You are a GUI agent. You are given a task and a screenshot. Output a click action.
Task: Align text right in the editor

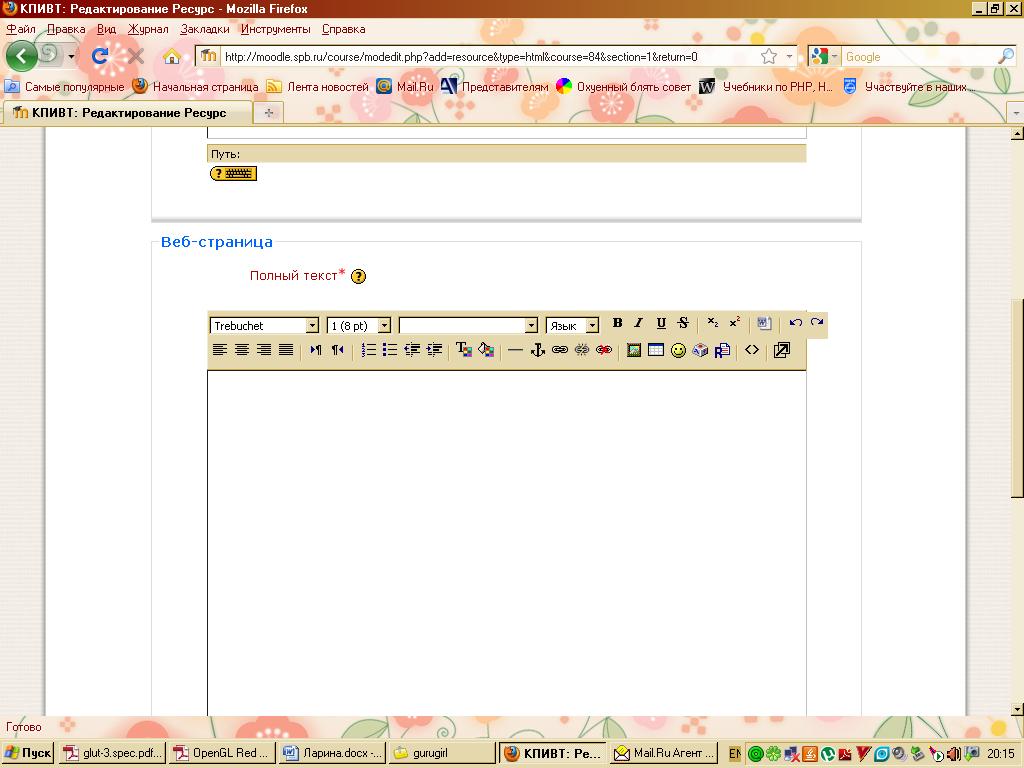(x=264, y=350)
